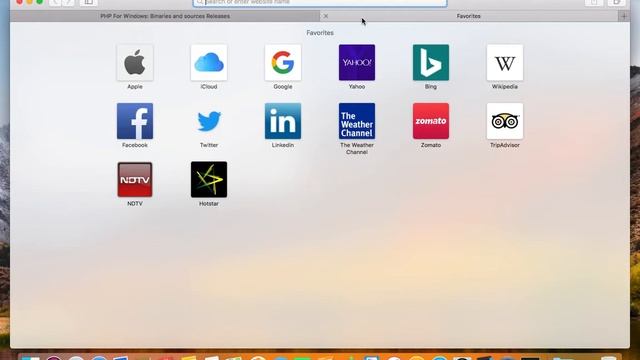
Task: Switch to PHP For Windows tab
Action: point(165,16)
